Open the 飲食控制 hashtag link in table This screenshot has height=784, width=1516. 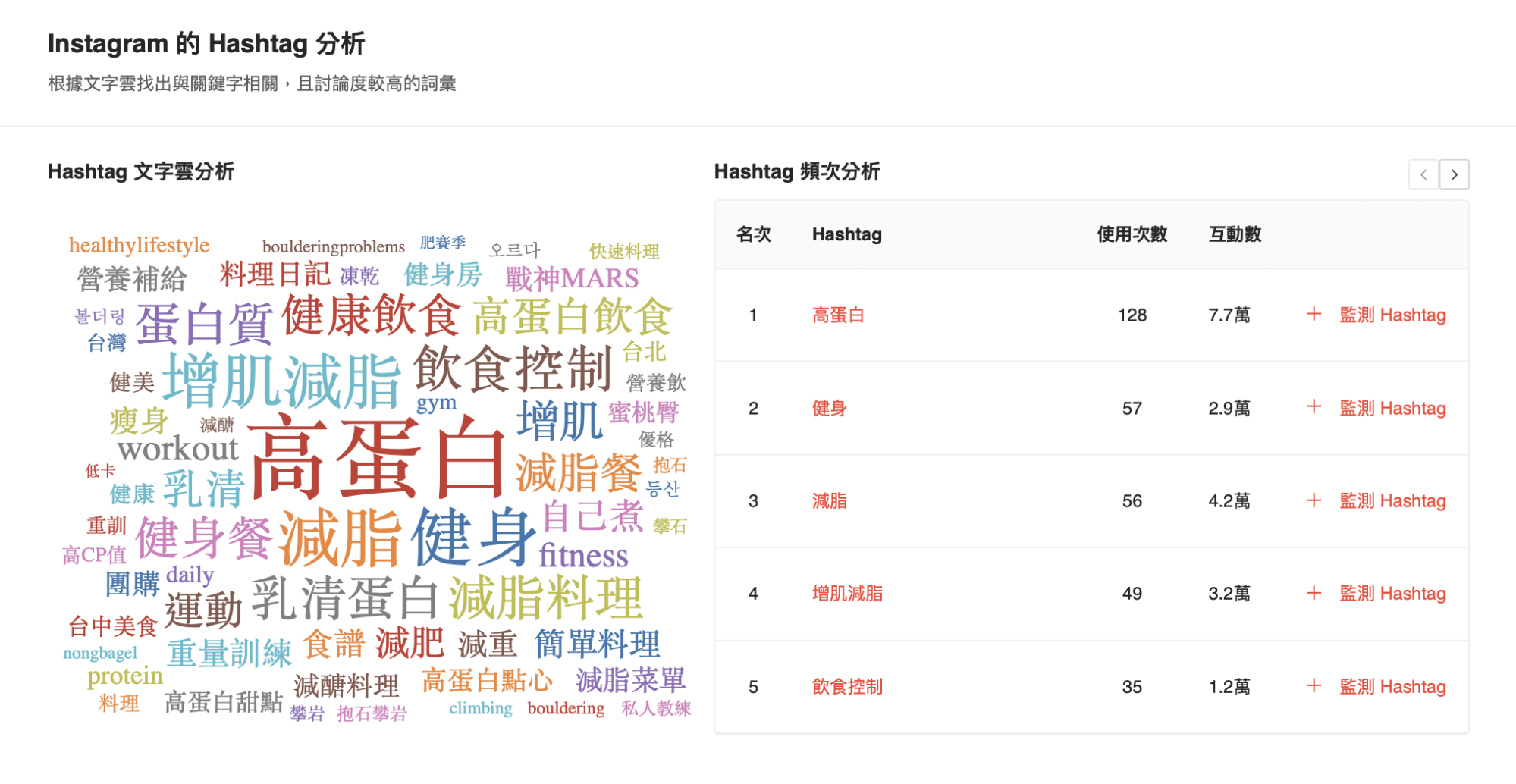tap(847, 687)
